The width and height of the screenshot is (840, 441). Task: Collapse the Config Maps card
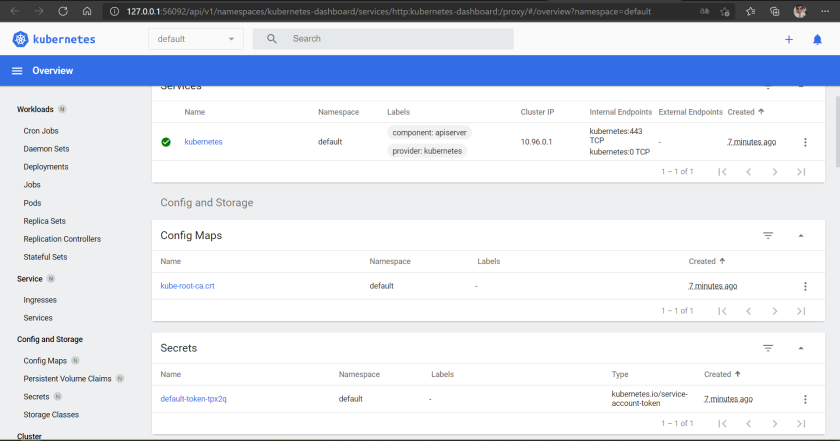(x=801, y=235)
